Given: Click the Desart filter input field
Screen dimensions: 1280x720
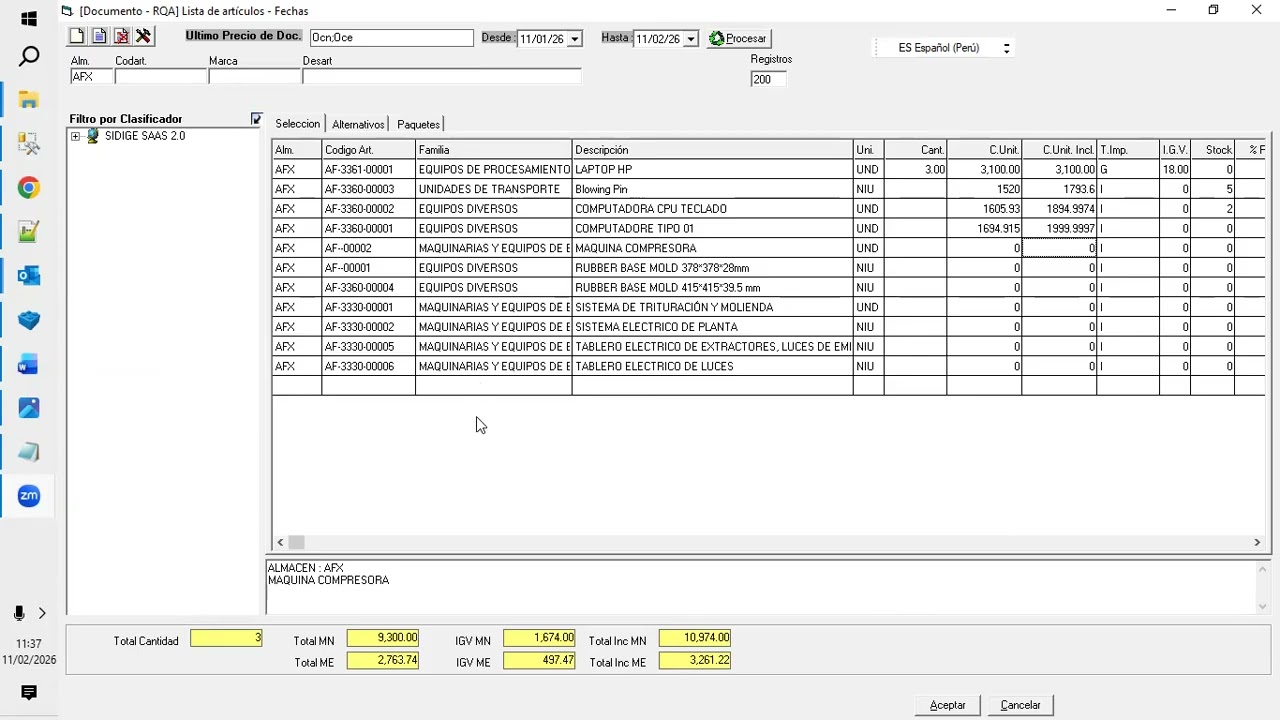Looking at the screenshot, I should (441, 77).
